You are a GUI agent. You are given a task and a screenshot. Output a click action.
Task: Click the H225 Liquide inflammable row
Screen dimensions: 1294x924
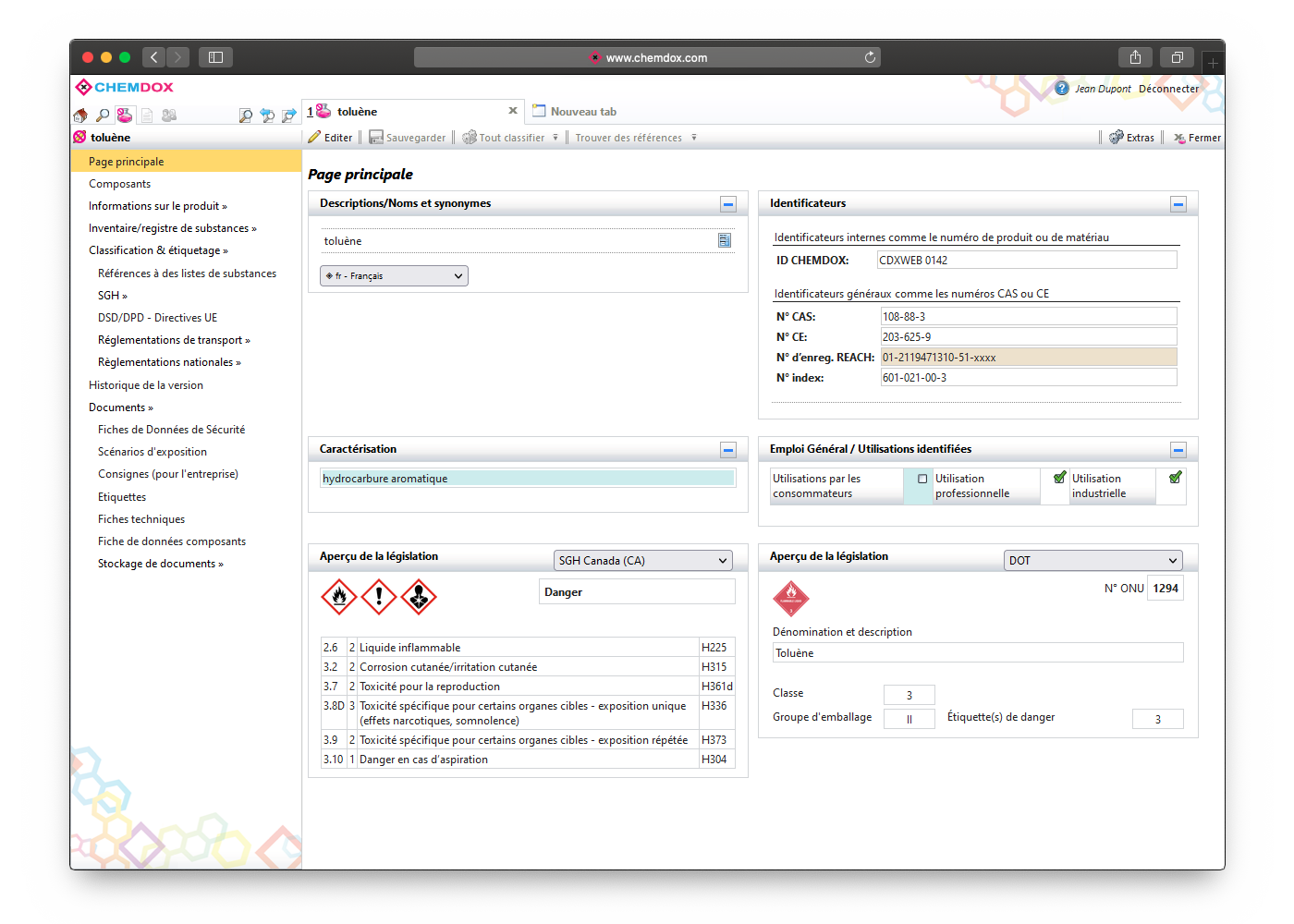pyautogui.click(x=528, y=647)
